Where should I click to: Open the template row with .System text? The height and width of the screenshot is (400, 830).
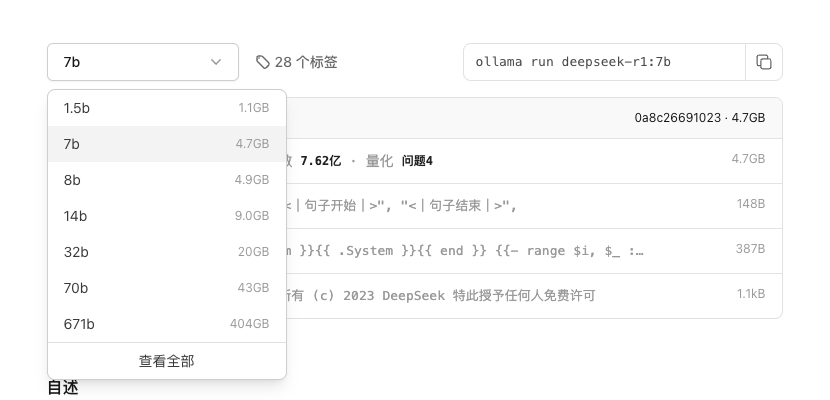point(530,250)
